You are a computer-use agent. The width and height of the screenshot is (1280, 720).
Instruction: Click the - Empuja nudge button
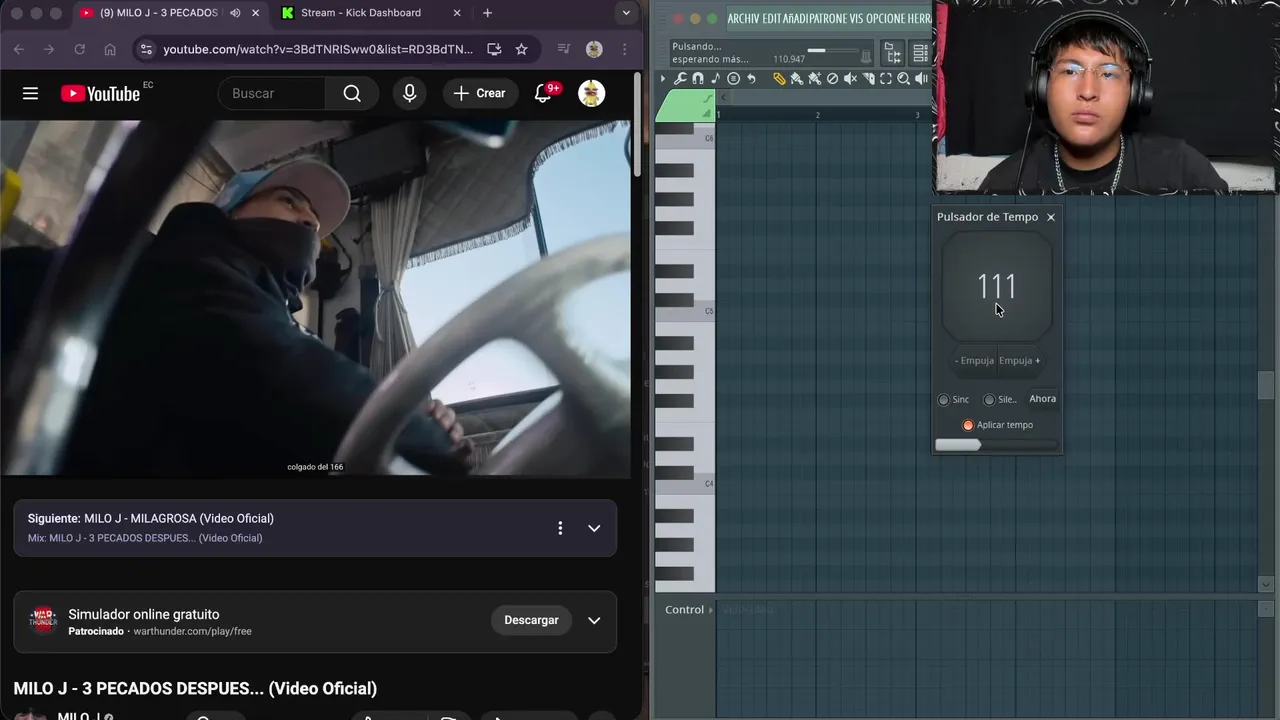tap(974, 361)
